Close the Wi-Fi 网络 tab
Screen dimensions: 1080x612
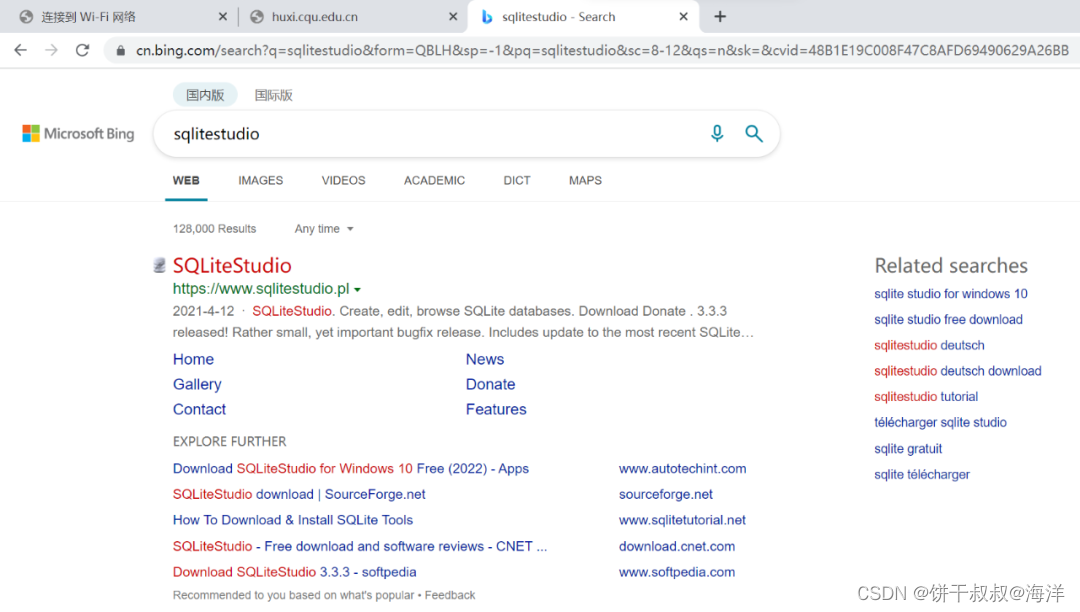tap(222, 17)
